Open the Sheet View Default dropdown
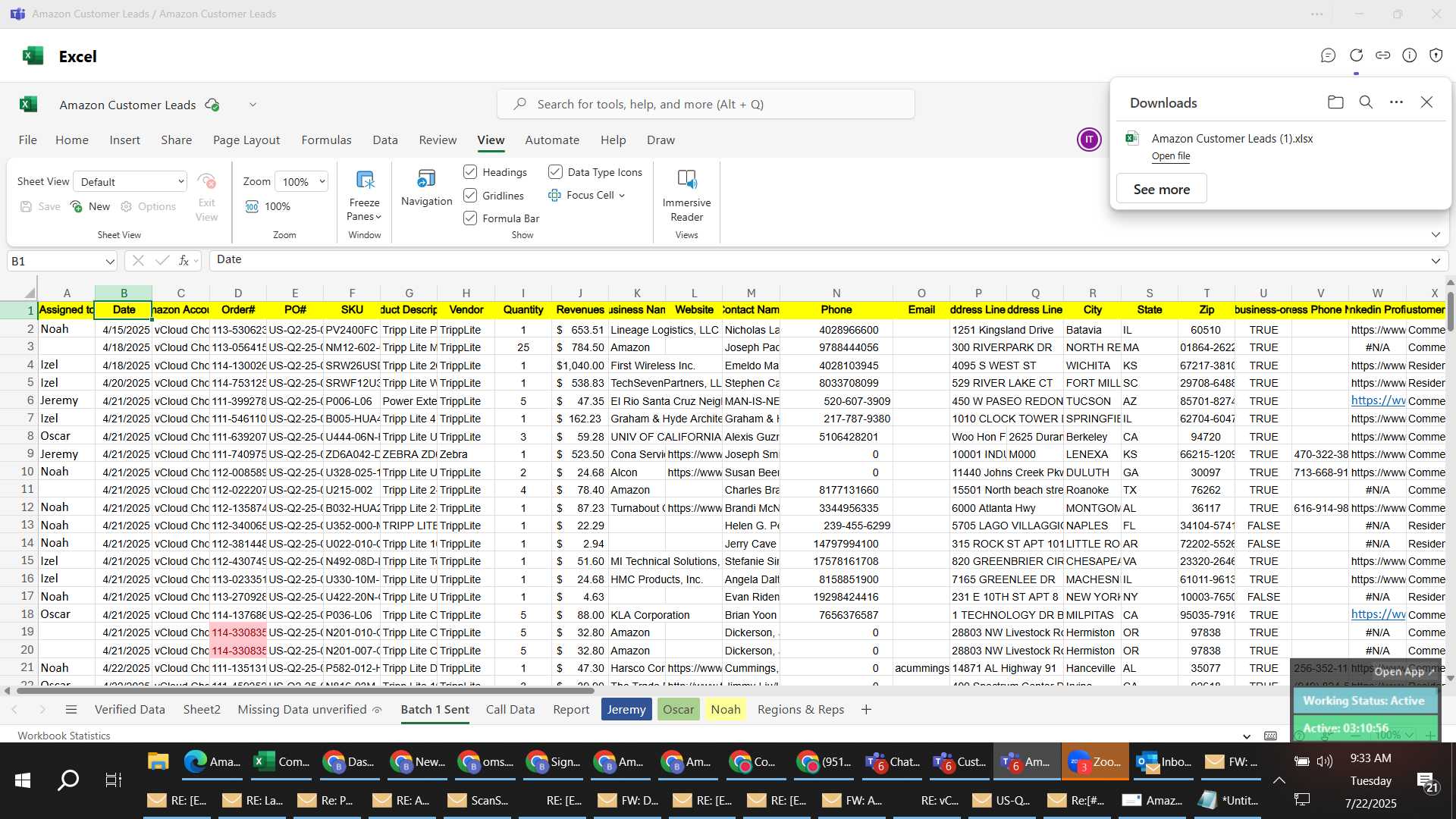 [x=130, y=181]
